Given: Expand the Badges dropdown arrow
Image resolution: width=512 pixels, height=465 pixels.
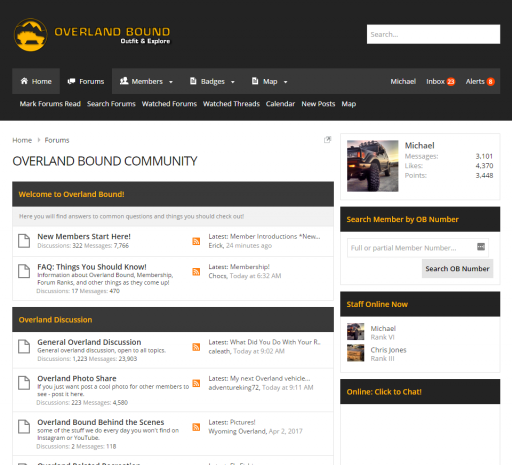Looking at the screenshot, I should (x=233, y=82).
